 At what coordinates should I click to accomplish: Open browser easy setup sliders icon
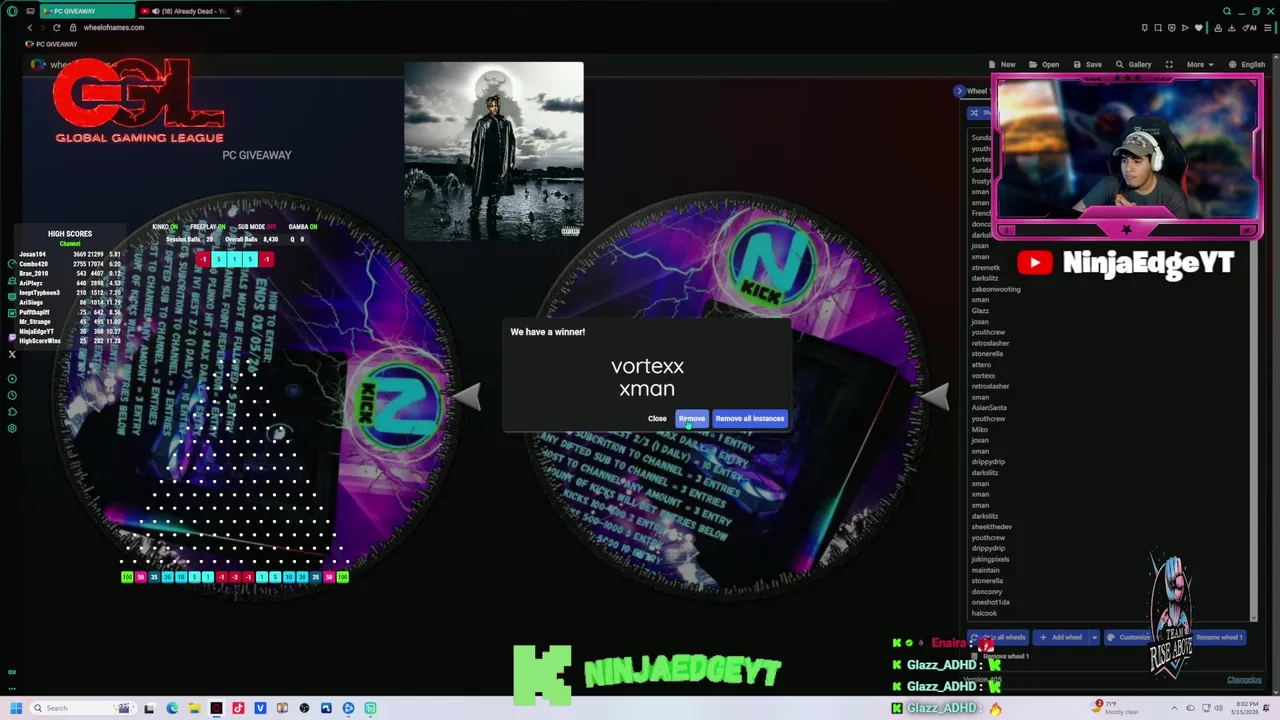(1268, 27)
